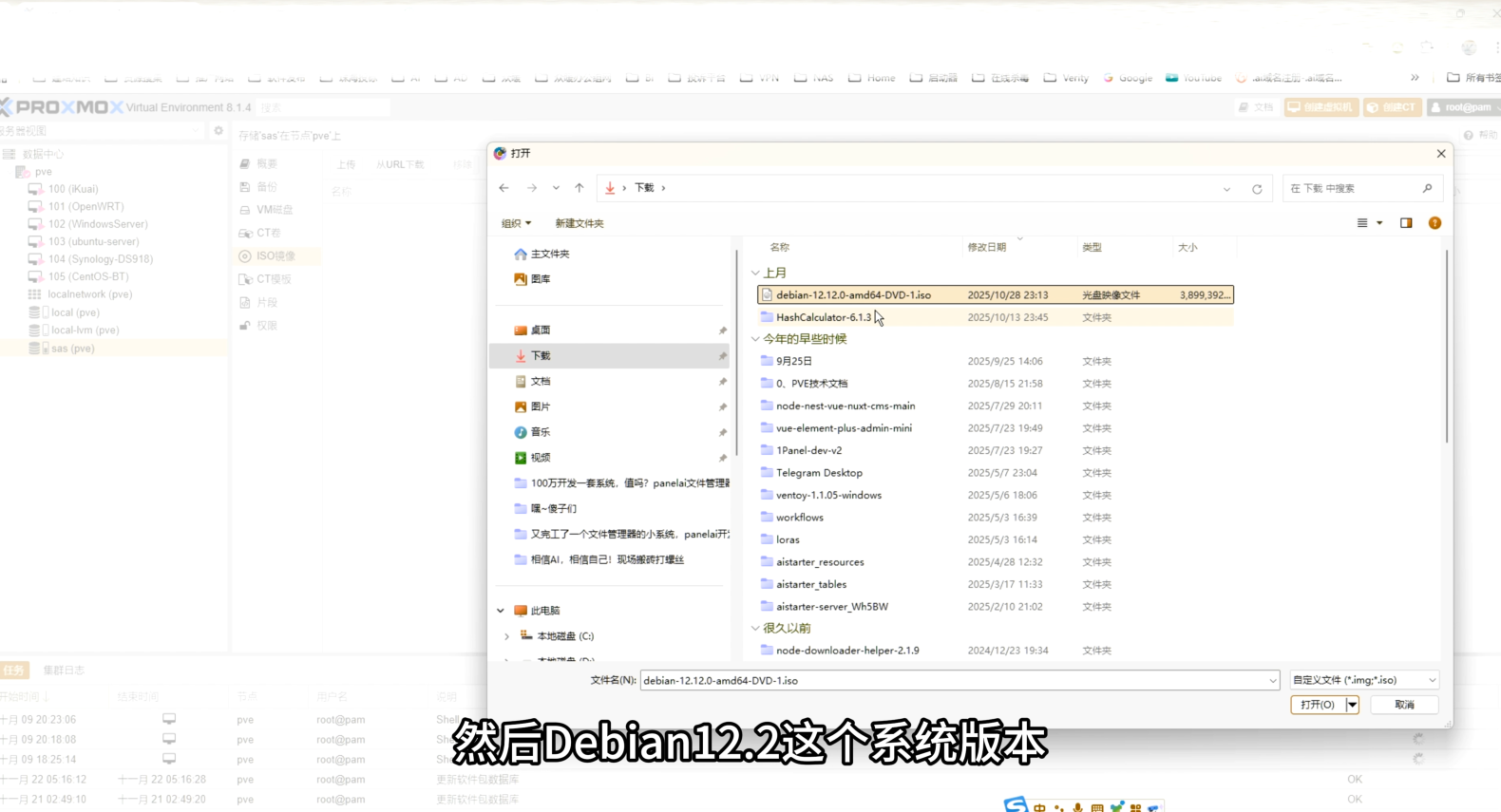The width and height of the screenshot is (1501, 812).
Task: Sort by 名称 name column header
Action: pyautogui.click(x=780, y=247)
